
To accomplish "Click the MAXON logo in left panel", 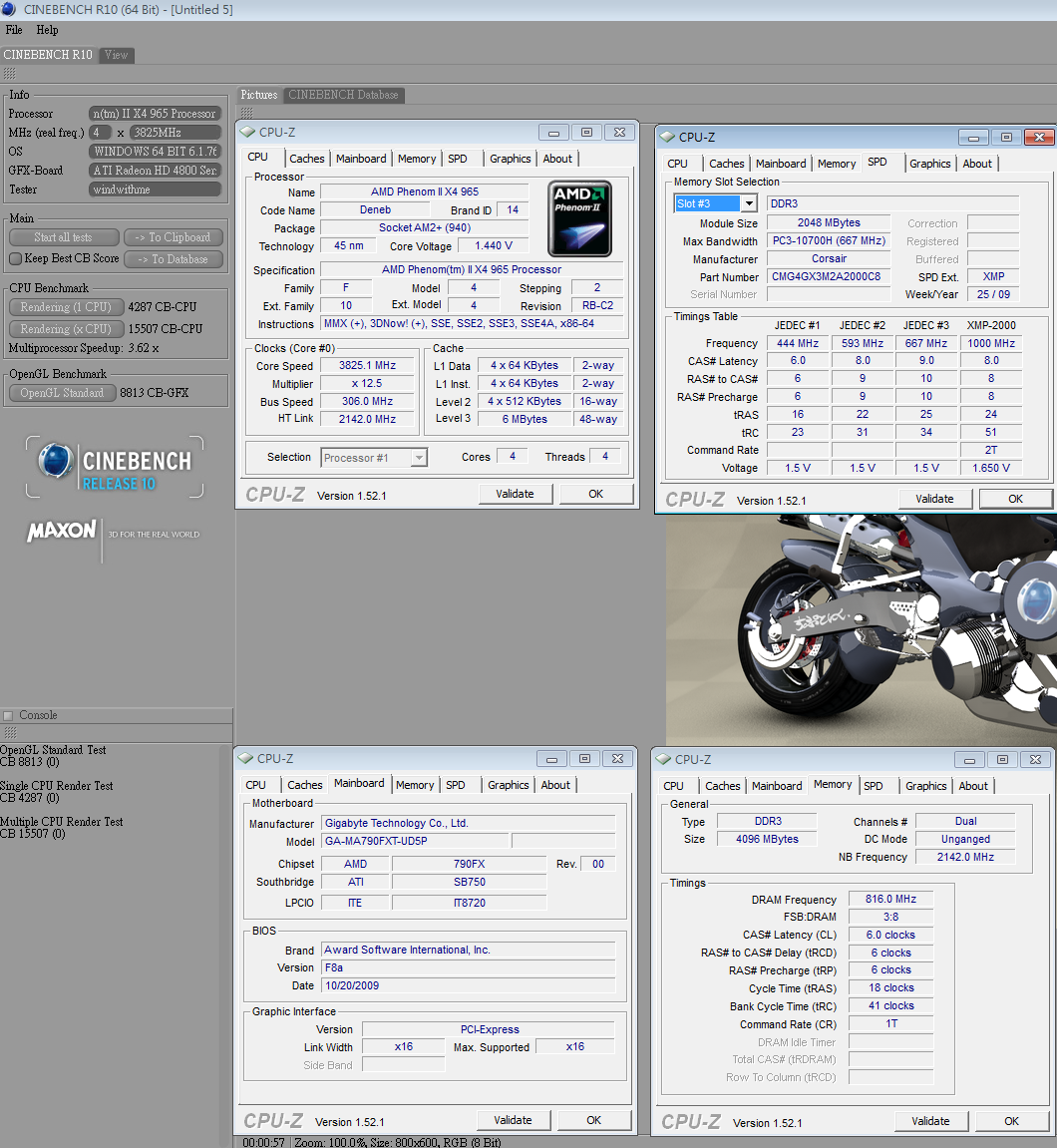I will 62,532.
